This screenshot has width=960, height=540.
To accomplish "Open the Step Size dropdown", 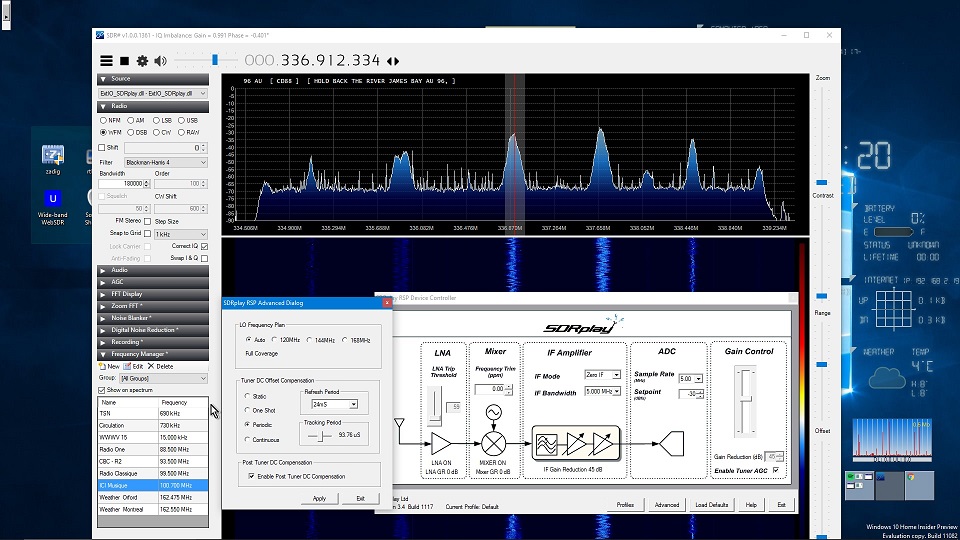I will (x=181, y=234).
